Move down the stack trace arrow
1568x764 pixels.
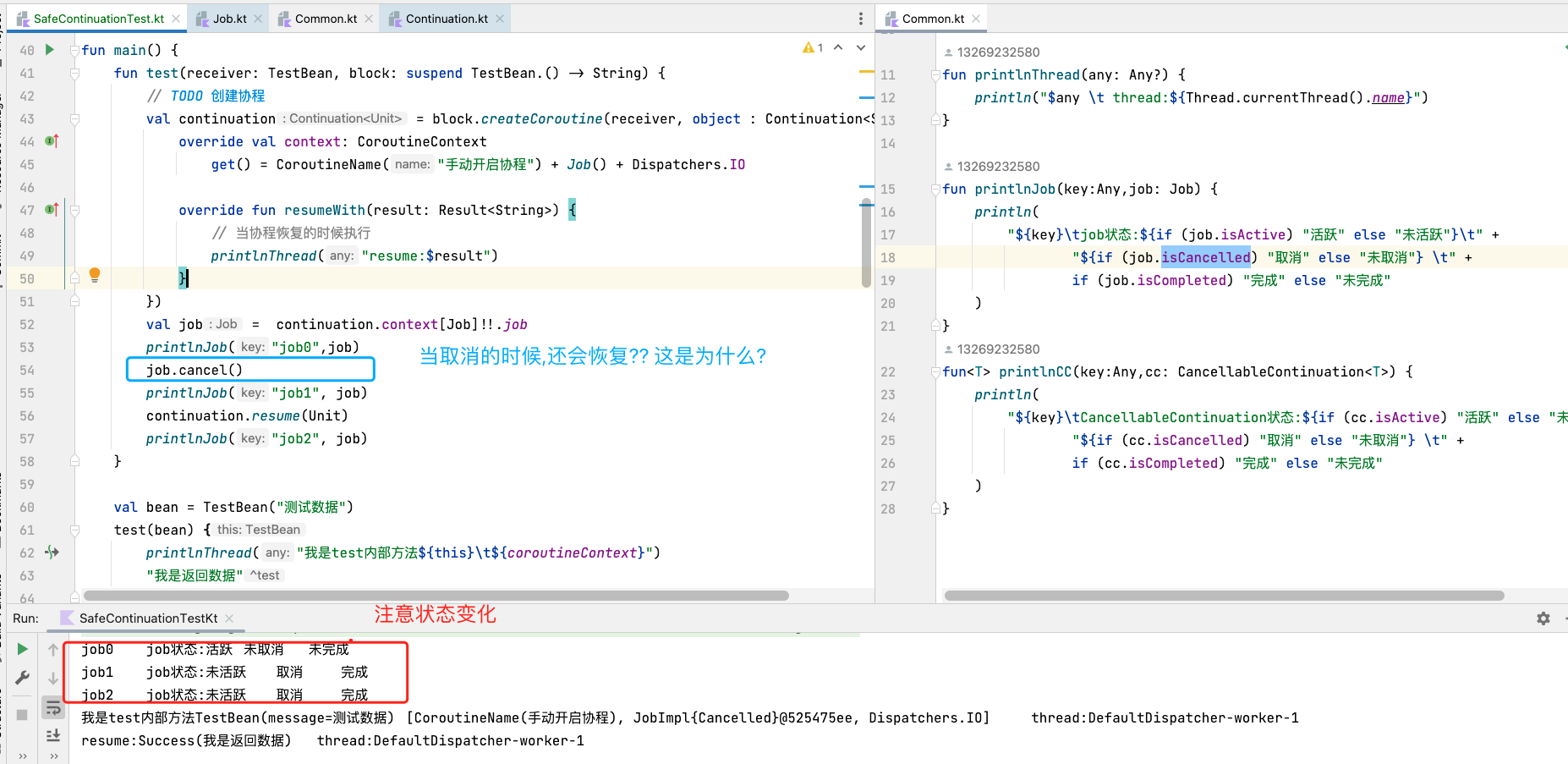click(53, 679)
